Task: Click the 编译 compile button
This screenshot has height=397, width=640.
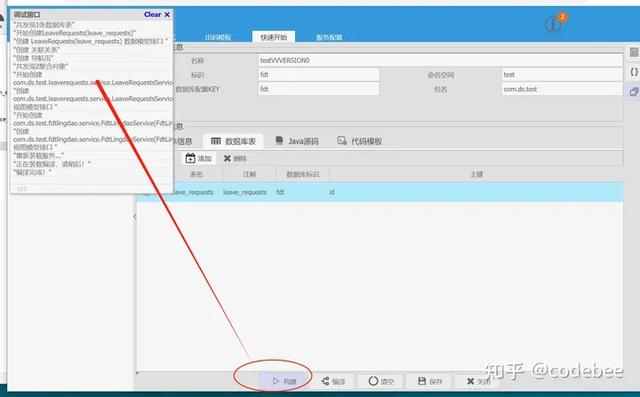Action: click(x=333, y=381)
